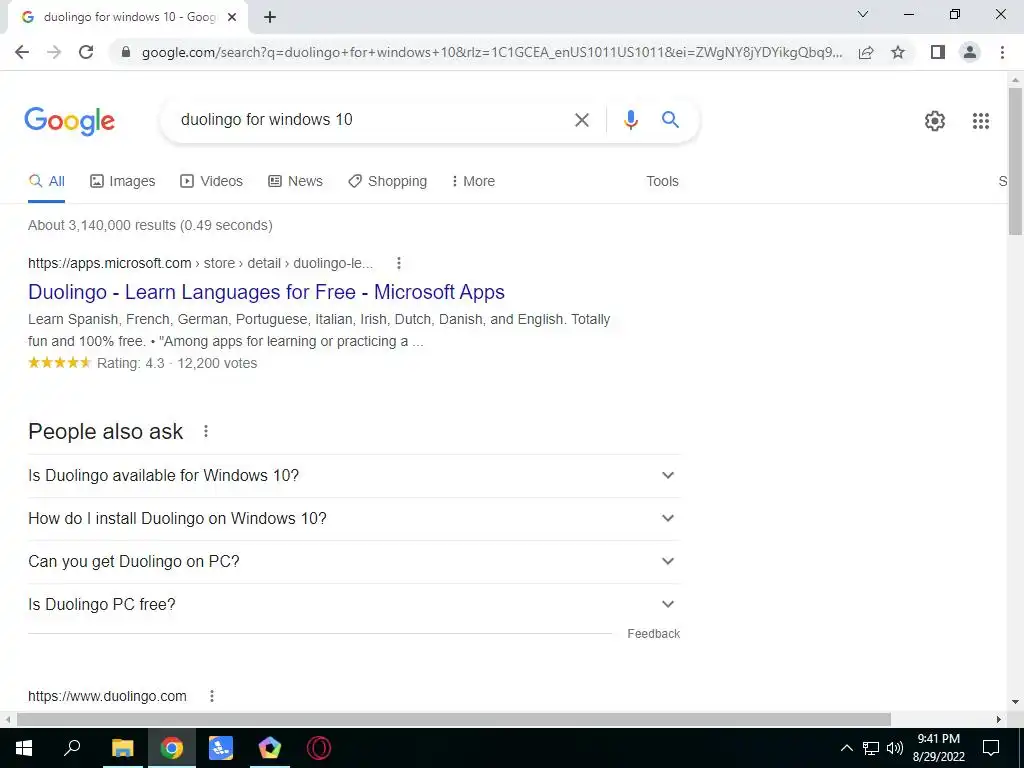
Task: Click the address bar URL
Action: click(x=492, y=52)
